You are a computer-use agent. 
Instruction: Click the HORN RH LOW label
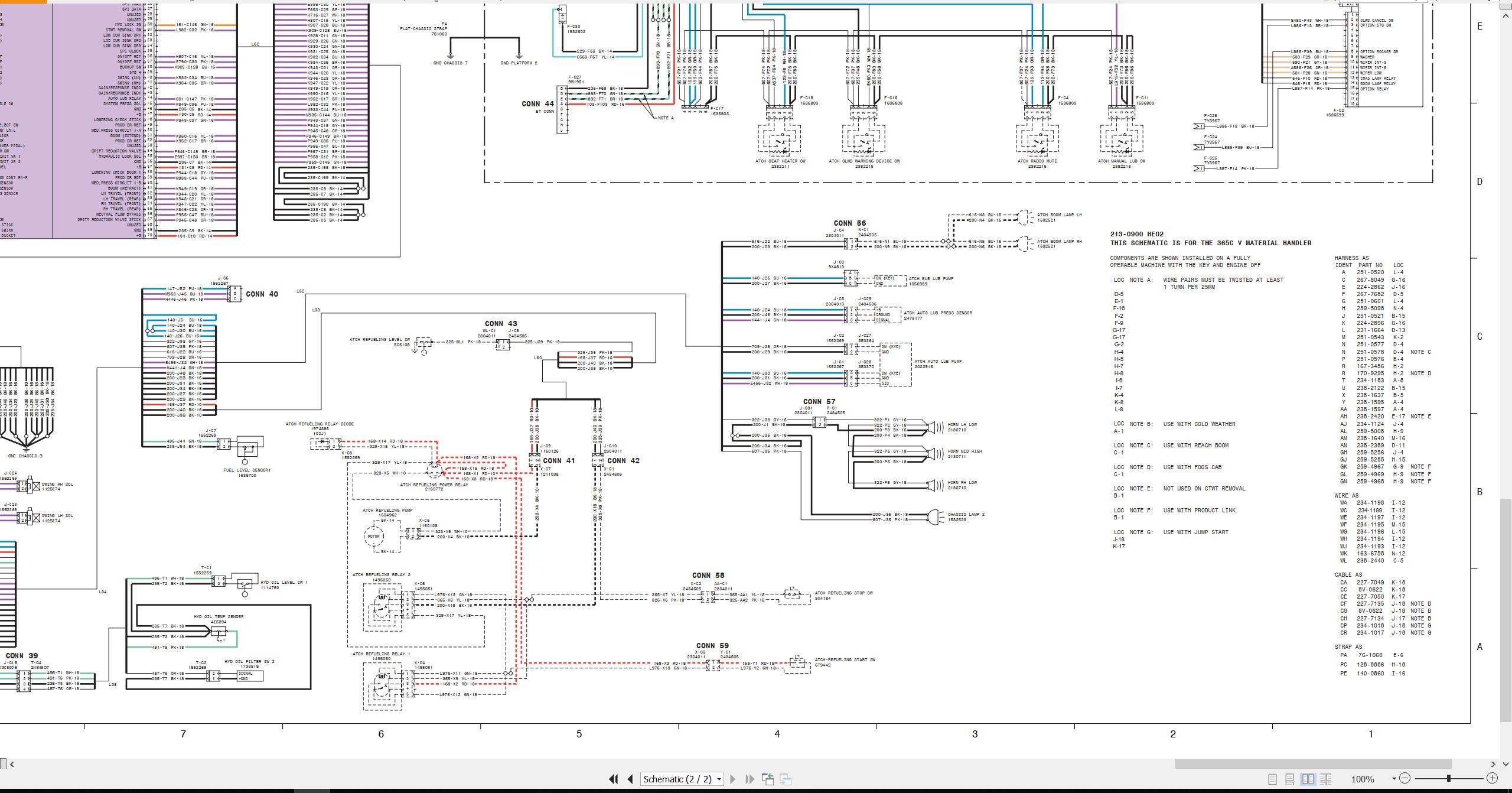coord(962,482)
